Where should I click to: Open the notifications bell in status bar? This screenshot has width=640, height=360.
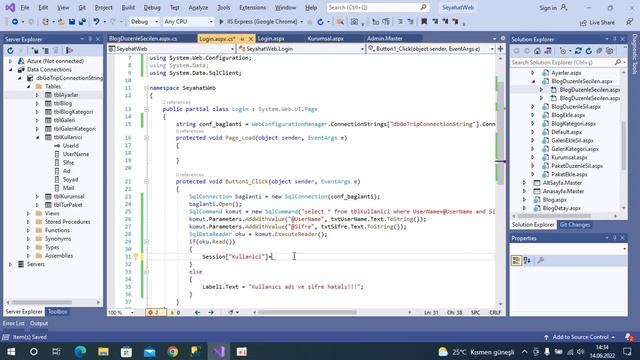coord(629,337)
